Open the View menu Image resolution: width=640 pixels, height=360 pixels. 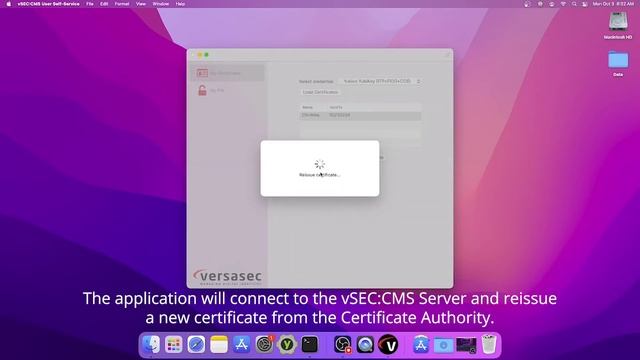tap(141, 4)
